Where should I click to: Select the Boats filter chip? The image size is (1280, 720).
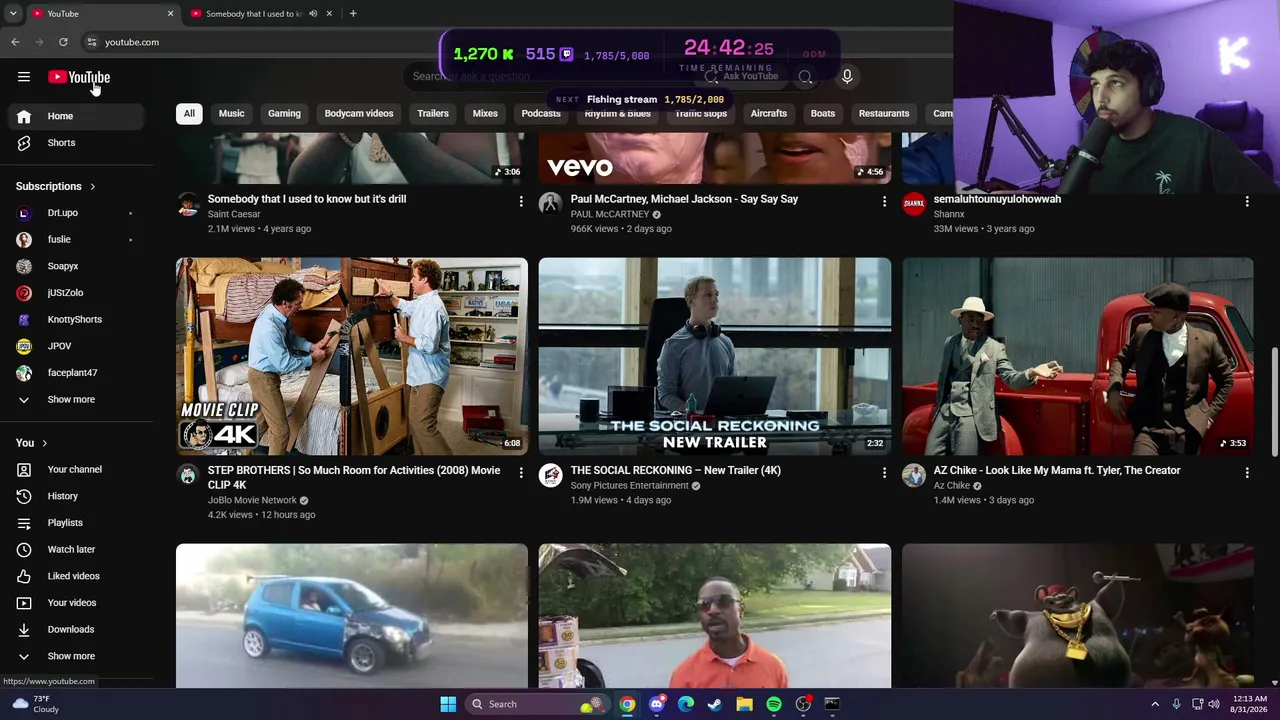(823, 113)
